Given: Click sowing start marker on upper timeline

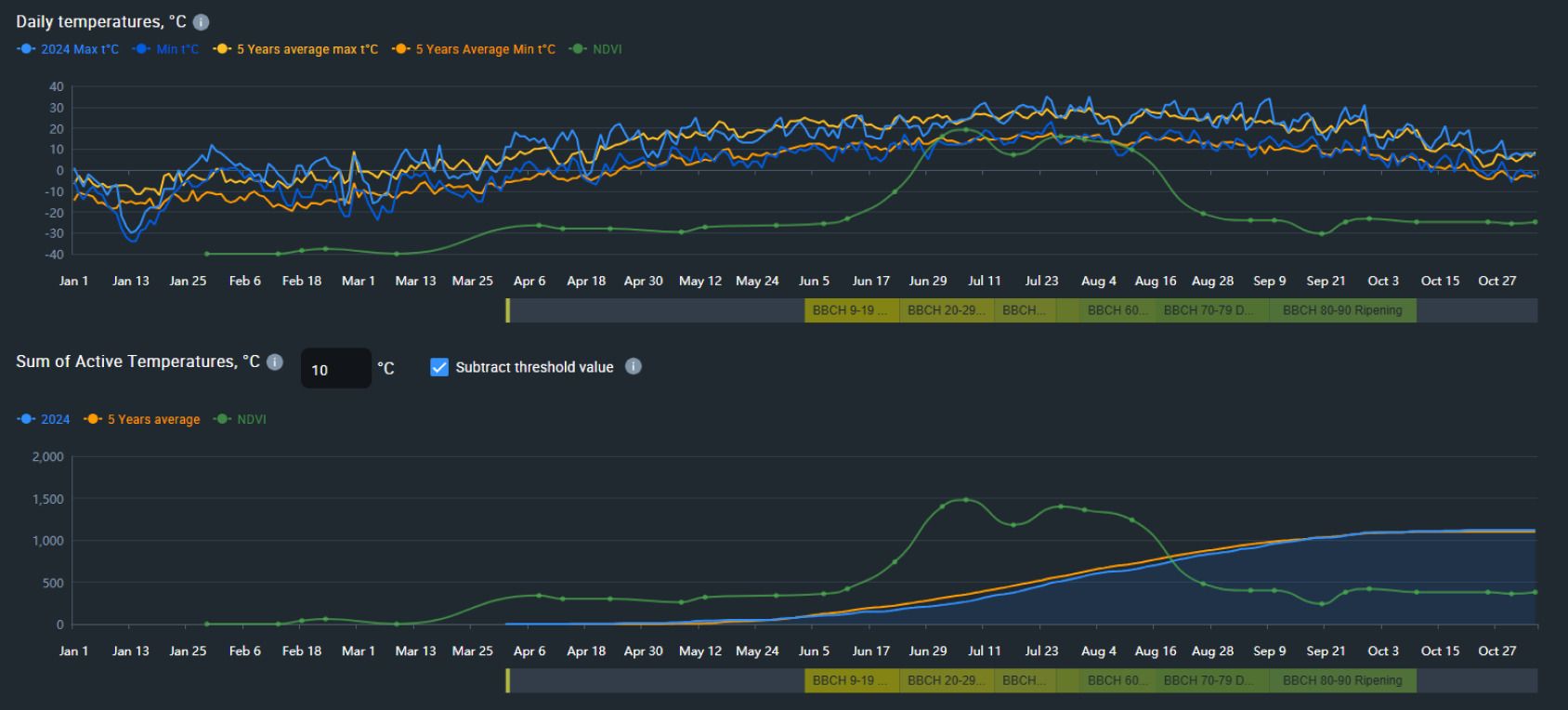Looking at the screenshot, I should click(508, 310).
